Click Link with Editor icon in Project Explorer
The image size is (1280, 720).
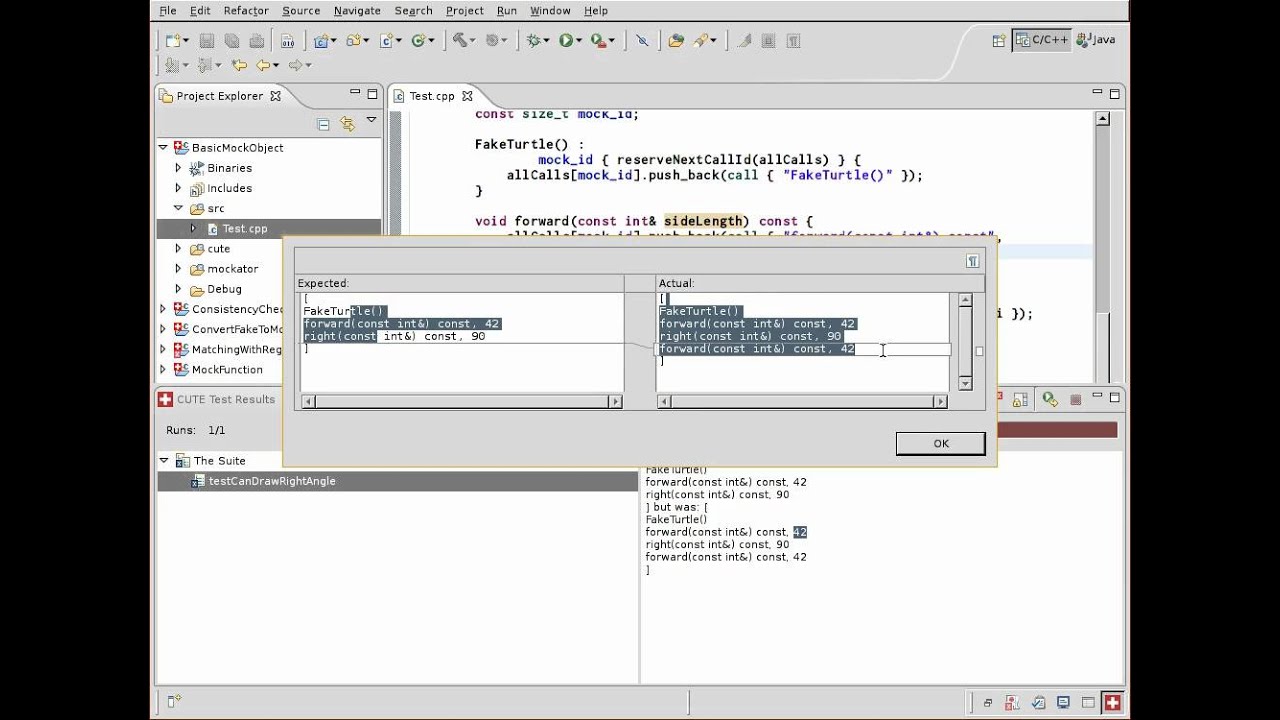click(347, 124)
